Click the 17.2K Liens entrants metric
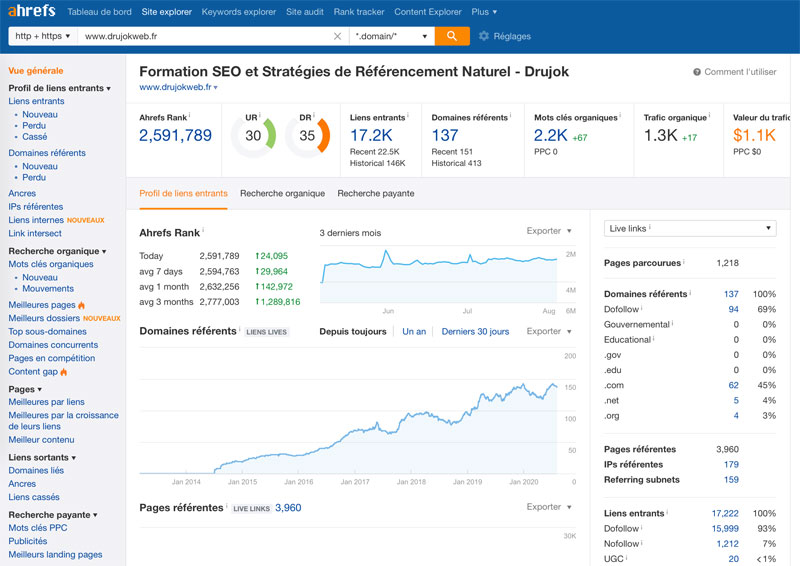Image resolution: width=800 pixels, height=566 pixels. click(x=371, y=135)
